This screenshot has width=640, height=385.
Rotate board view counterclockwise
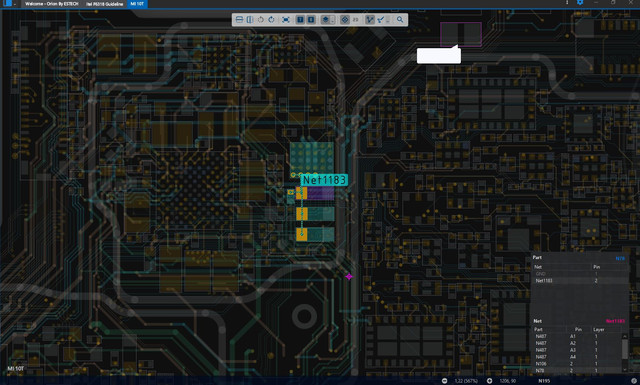point(261,20)
